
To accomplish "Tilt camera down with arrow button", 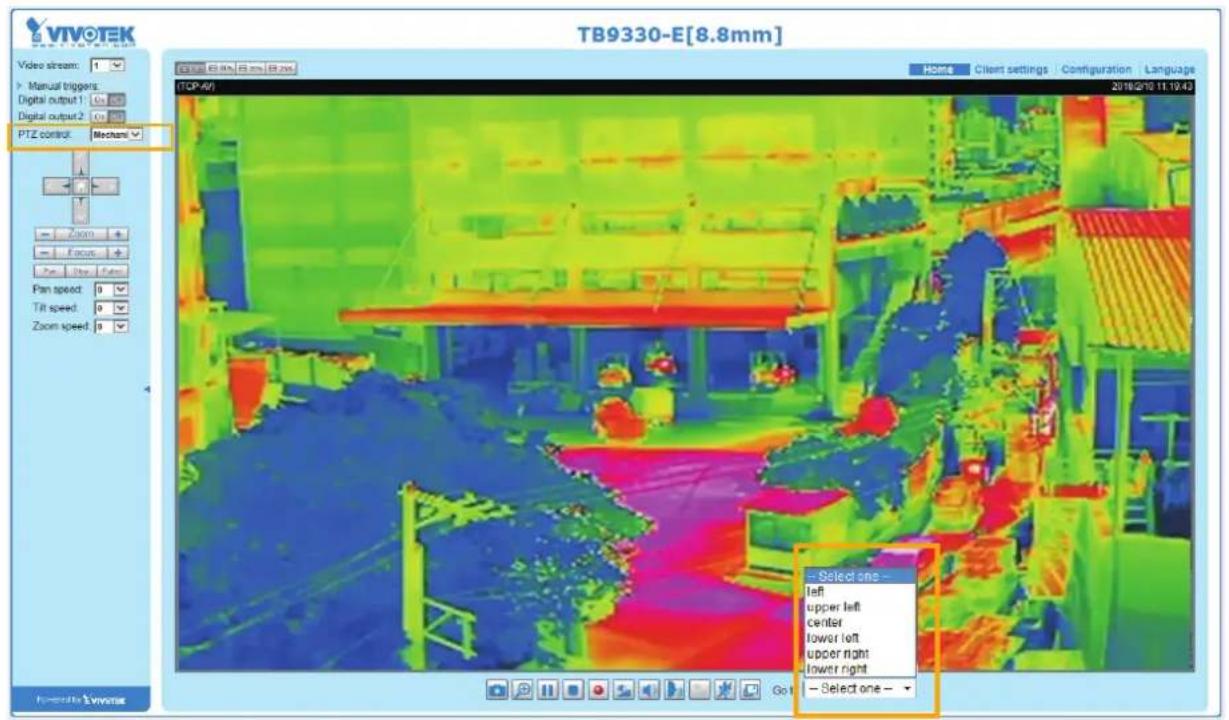I will [82, 210].
